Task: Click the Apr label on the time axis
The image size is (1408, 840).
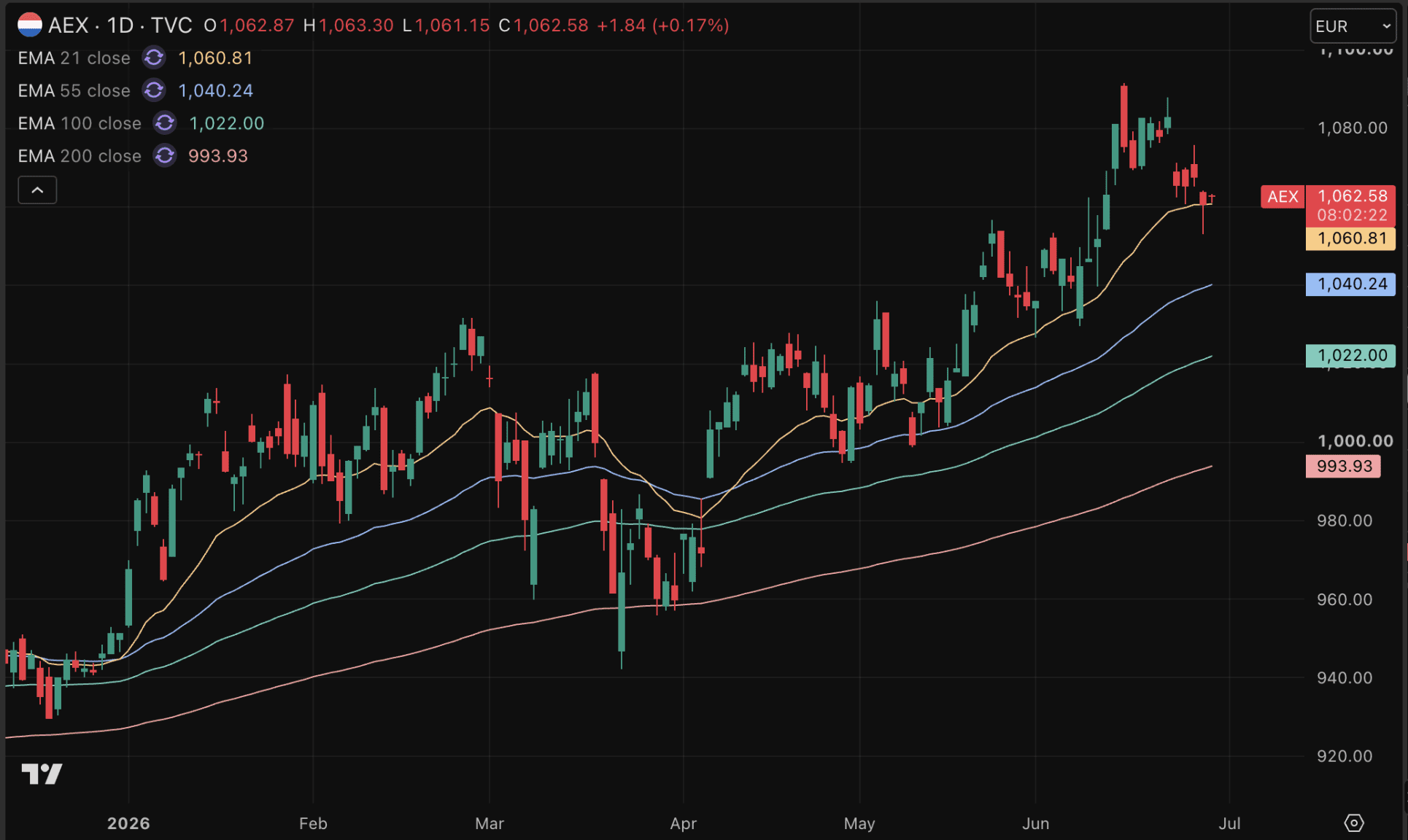Action: point(684,824)
